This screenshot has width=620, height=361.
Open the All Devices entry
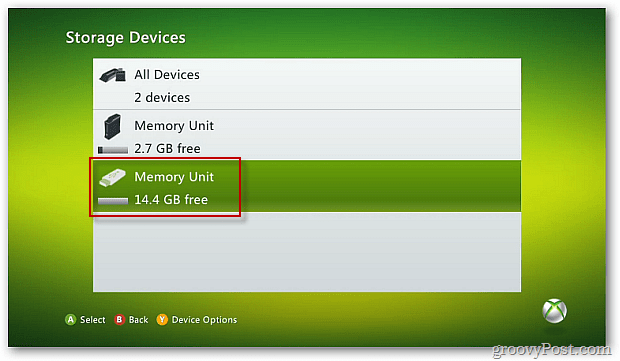(307, 84)
